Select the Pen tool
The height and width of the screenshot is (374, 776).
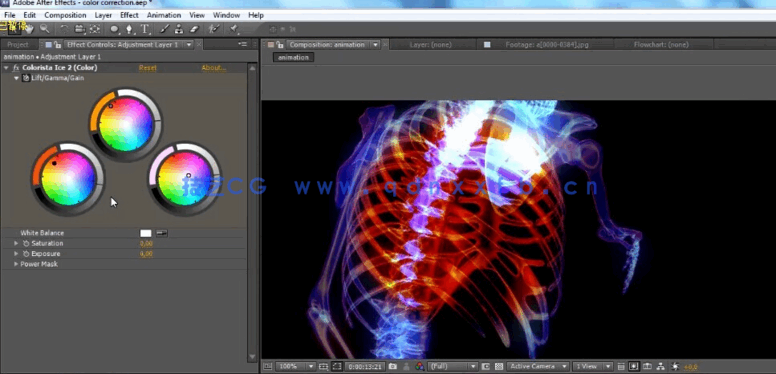pyautogui.click(x=130, y=29)
